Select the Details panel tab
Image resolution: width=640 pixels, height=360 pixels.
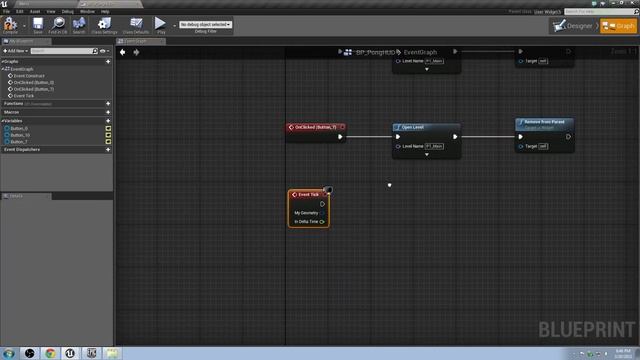point(26,196)
